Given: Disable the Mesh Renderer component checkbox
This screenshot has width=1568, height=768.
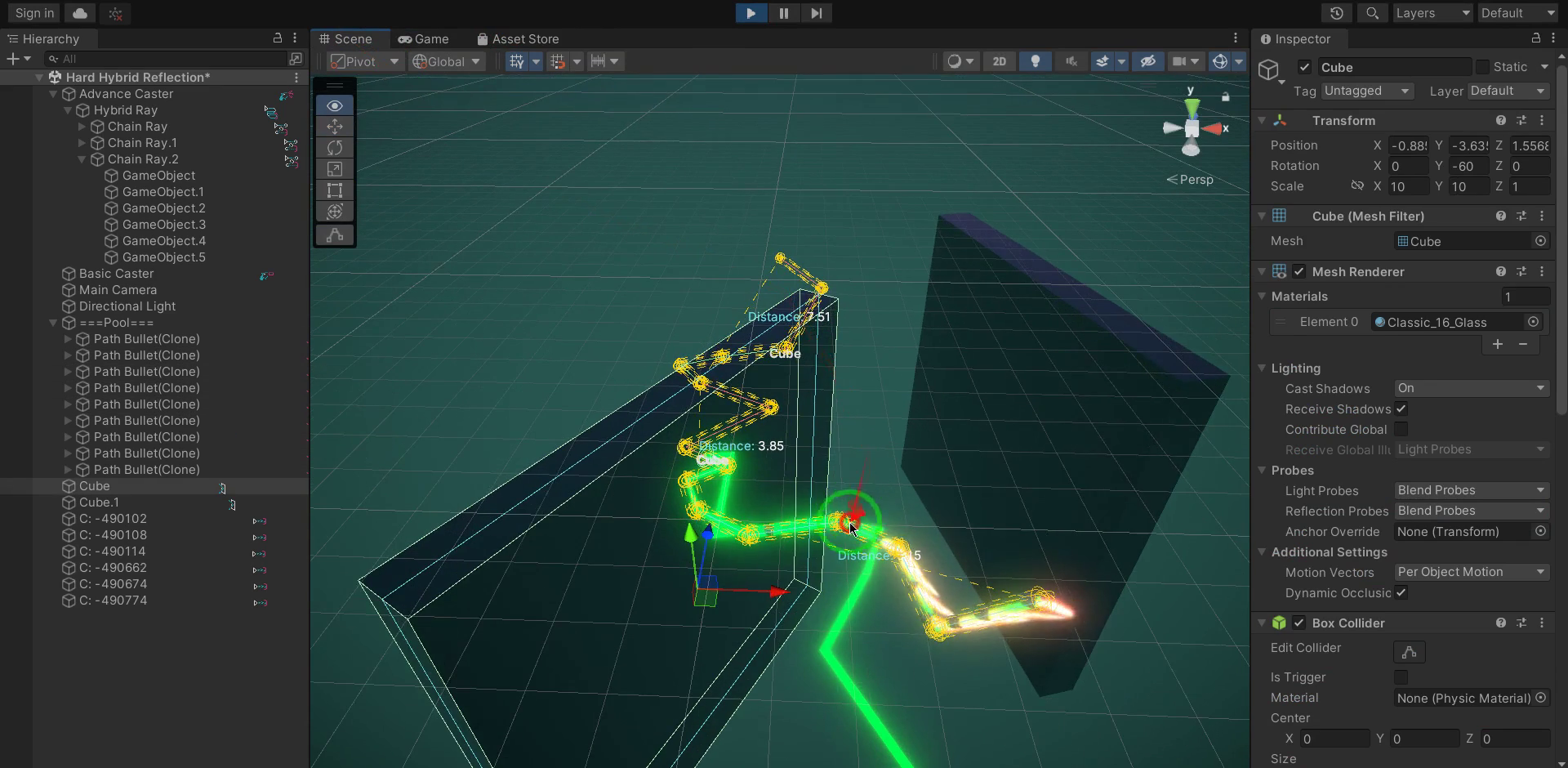Looking at the screenshot, I should (1299, 271).
